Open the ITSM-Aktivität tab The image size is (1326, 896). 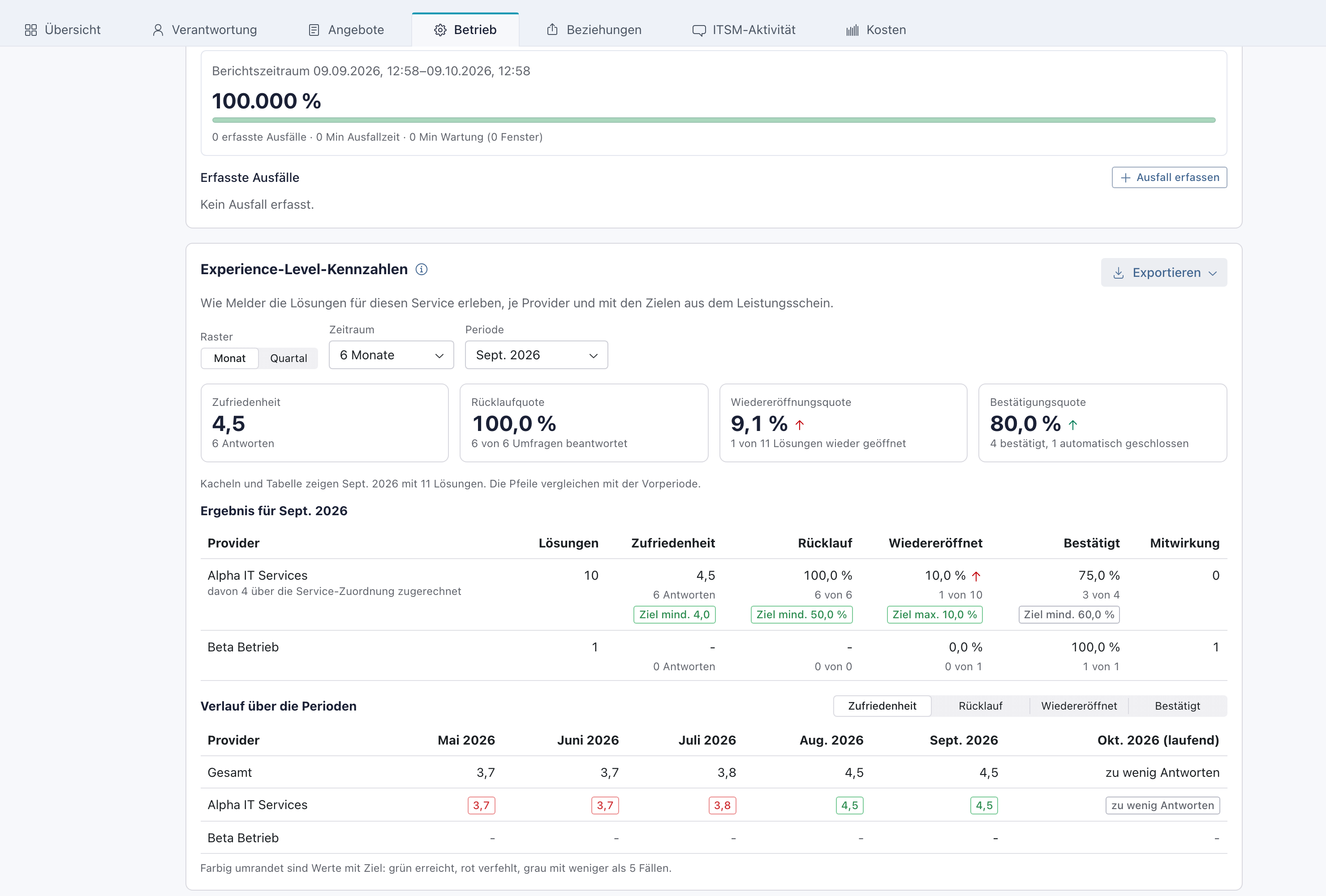tap(744, 30)
